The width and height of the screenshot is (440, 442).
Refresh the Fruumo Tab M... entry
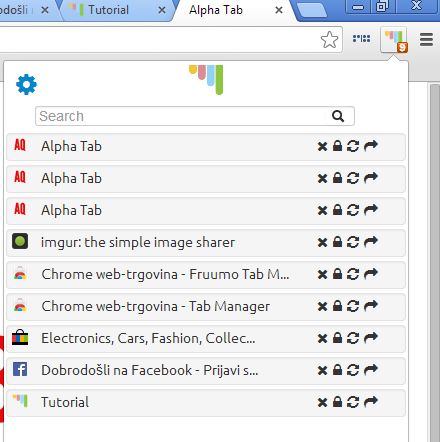pos(353,274)
